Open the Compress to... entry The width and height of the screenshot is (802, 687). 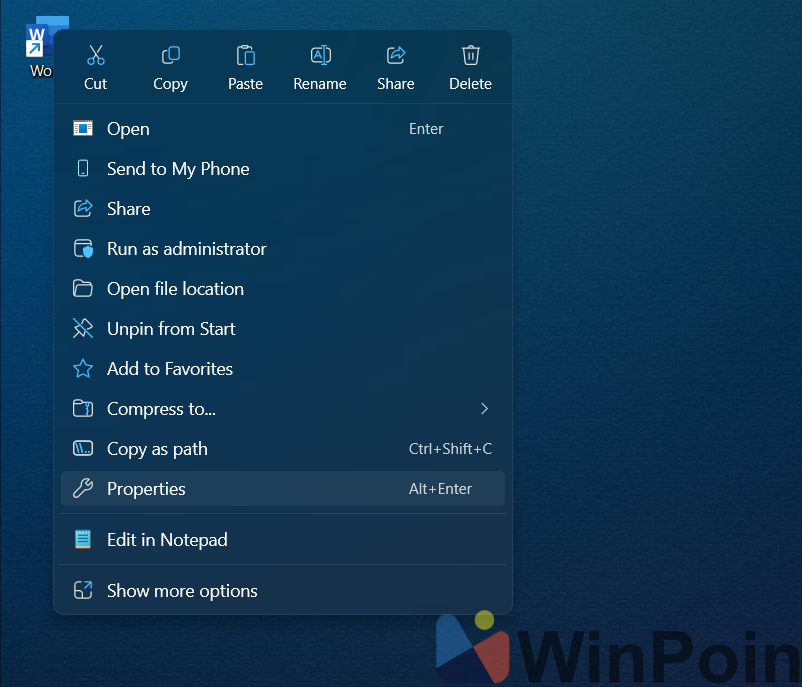283,408
